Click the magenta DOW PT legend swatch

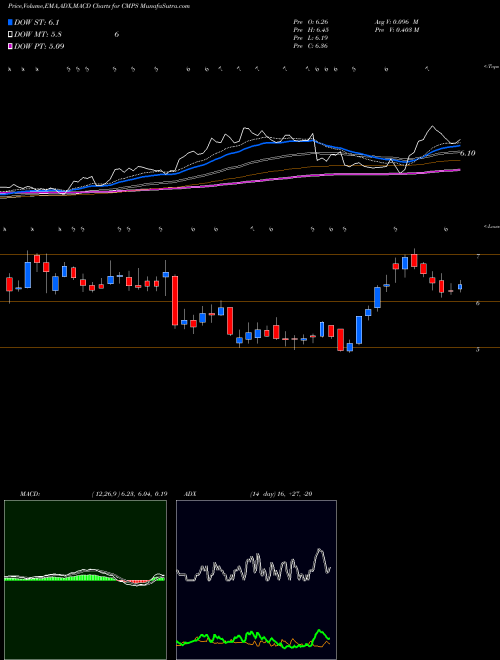pos(11,46)
